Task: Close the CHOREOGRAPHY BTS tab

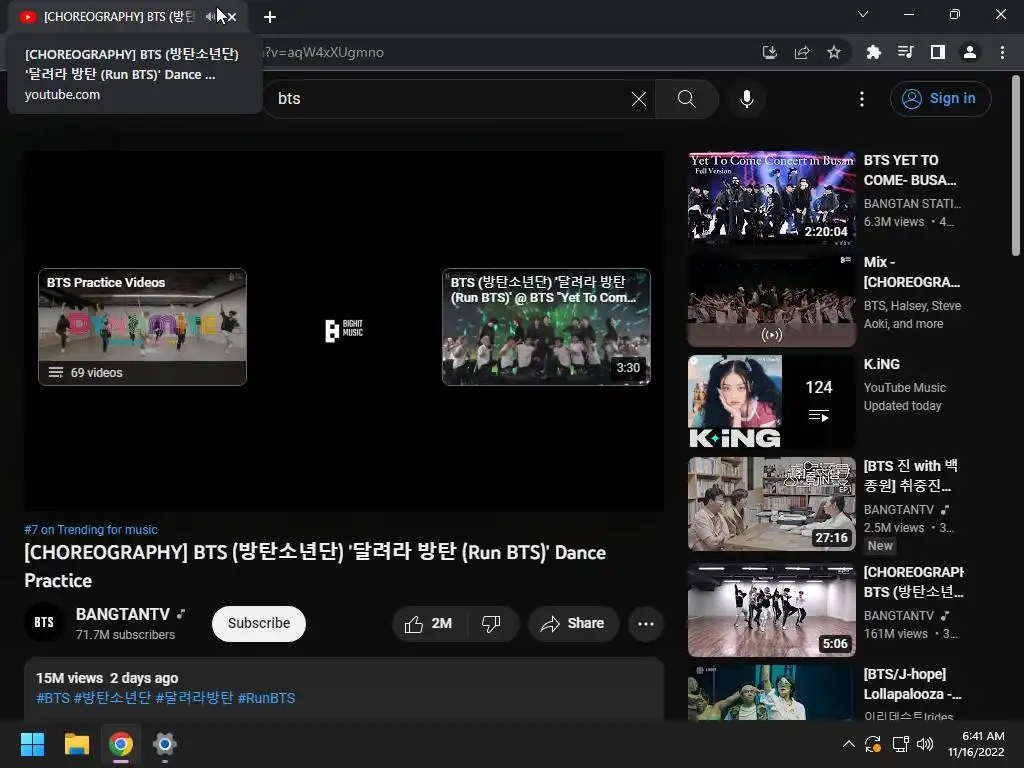Action: (232, 17)
